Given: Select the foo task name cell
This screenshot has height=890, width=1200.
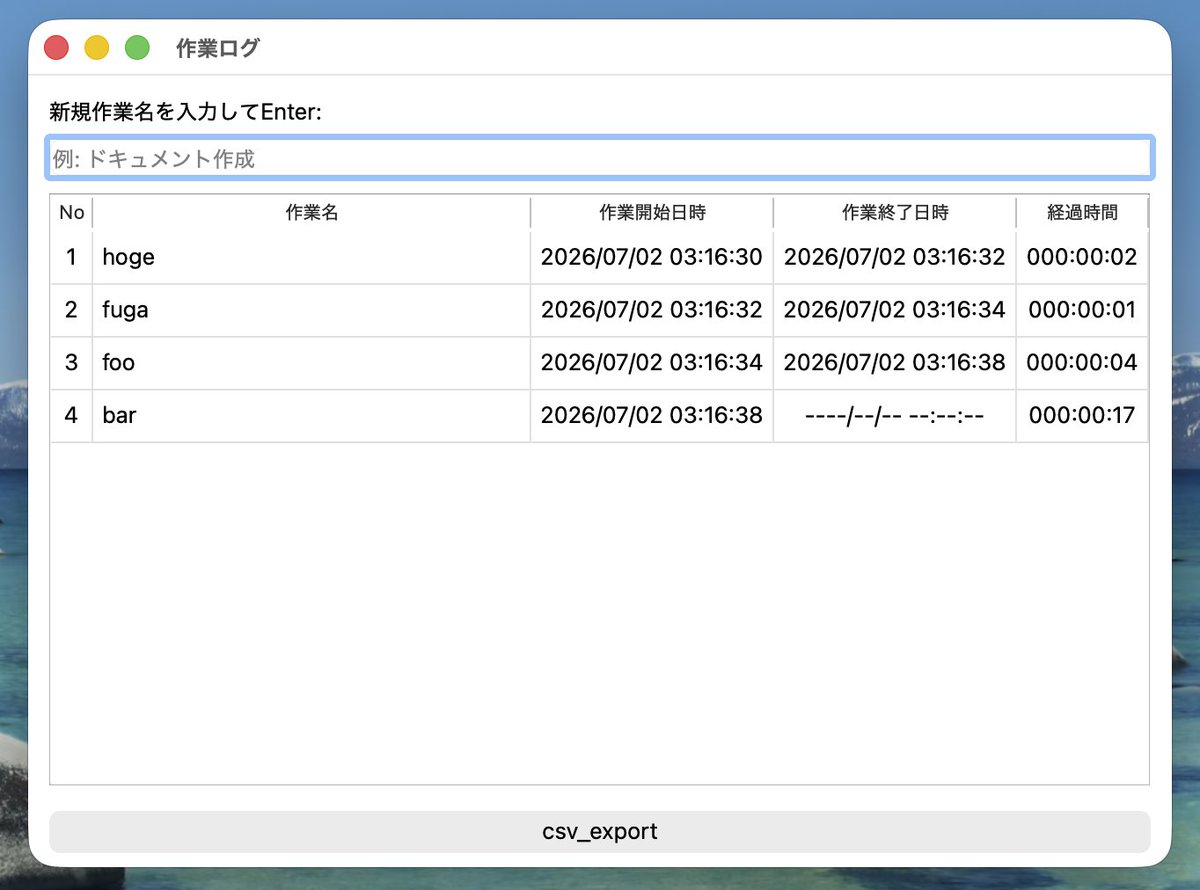Looking at the screenshot, I should tap(311, 363).
